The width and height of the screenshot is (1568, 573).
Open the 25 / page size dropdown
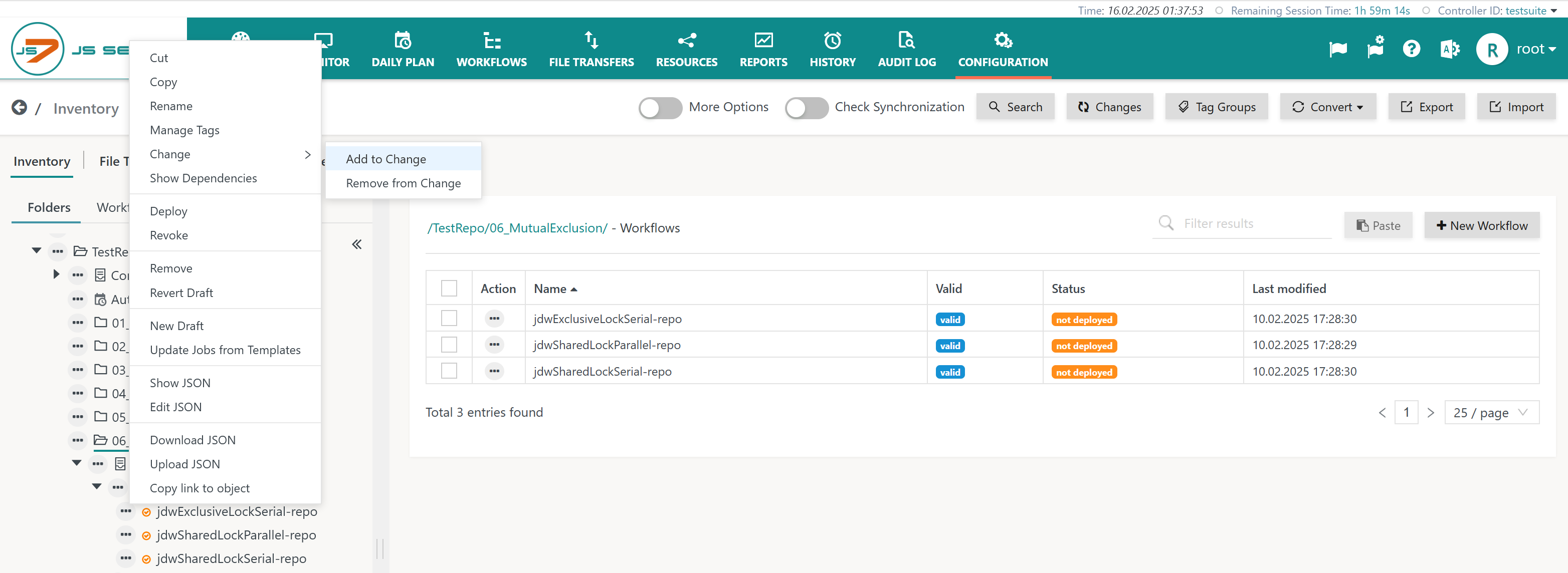coord(1491,412)
